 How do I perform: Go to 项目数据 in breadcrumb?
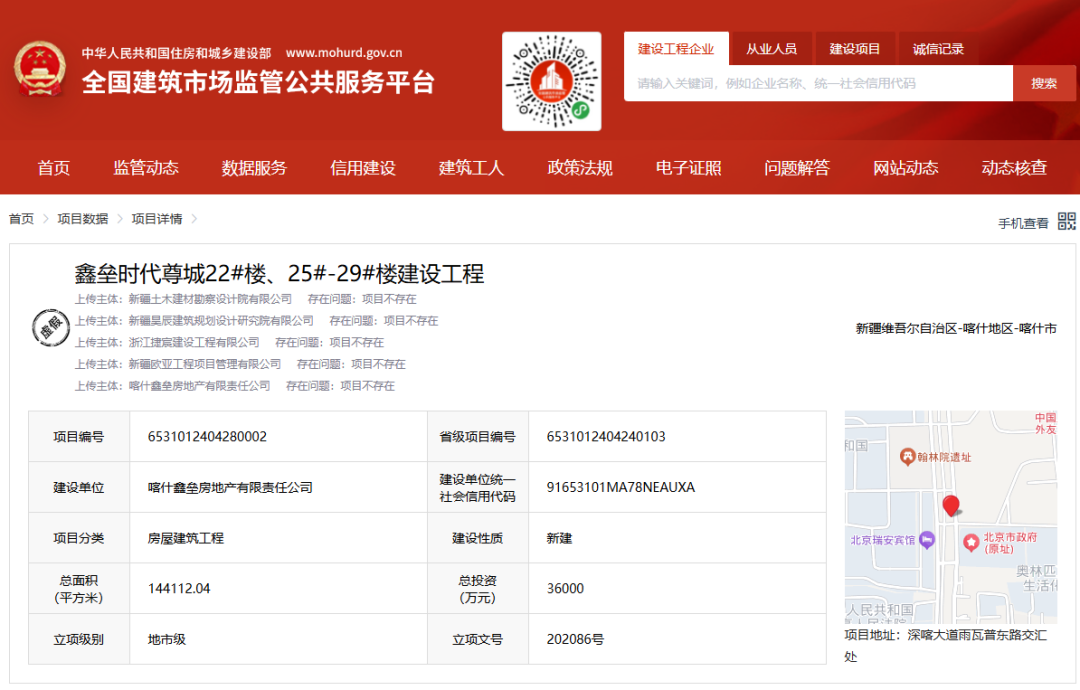[83, 219]
